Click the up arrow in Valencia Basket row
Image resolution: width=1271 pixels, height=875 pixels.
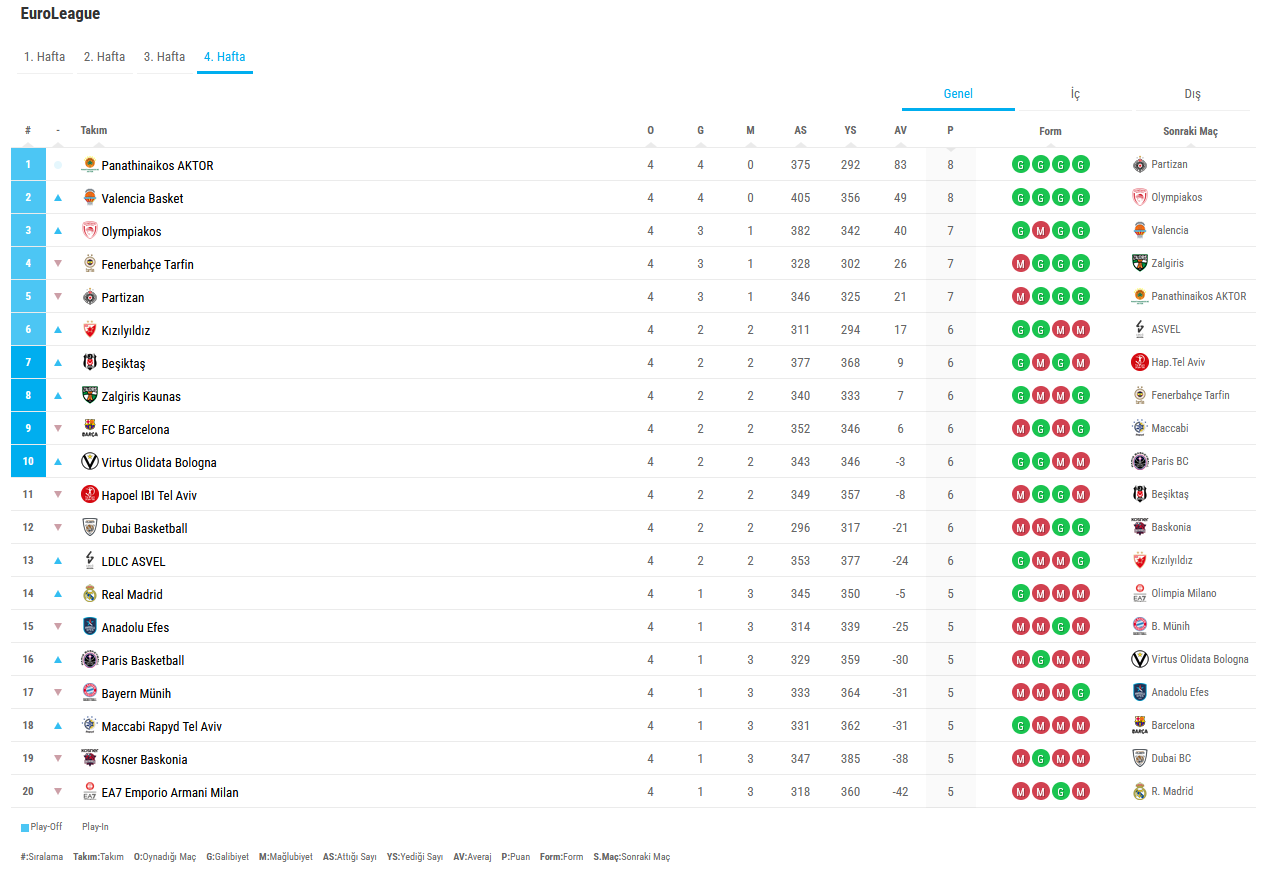point(58,198)
